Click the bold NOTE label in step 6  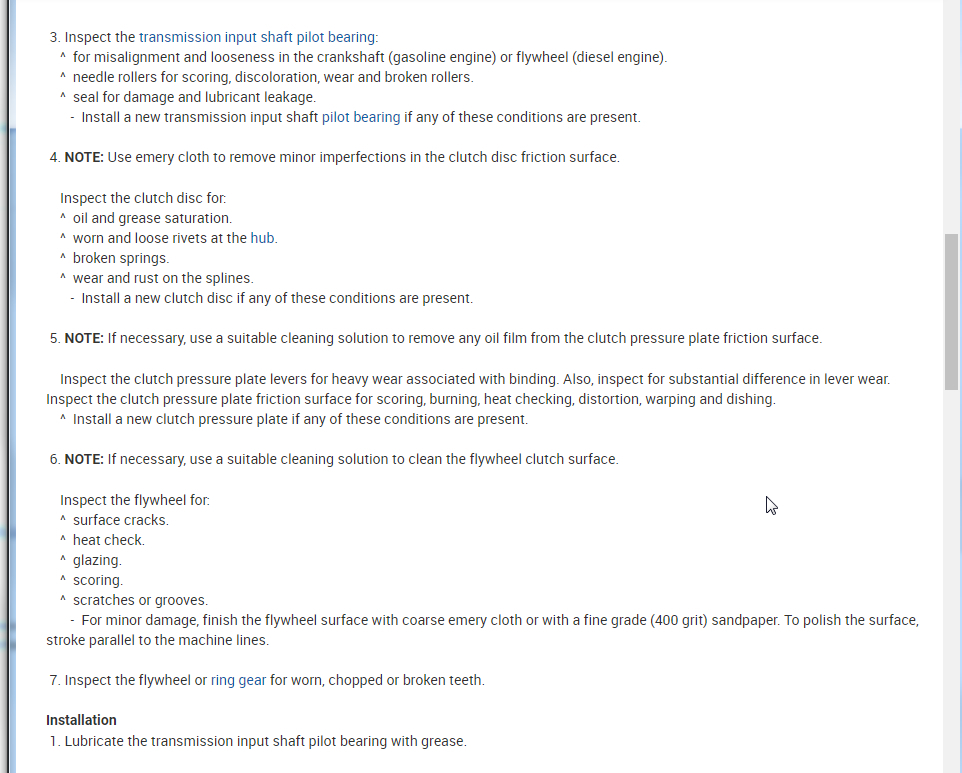coord(84,459)
